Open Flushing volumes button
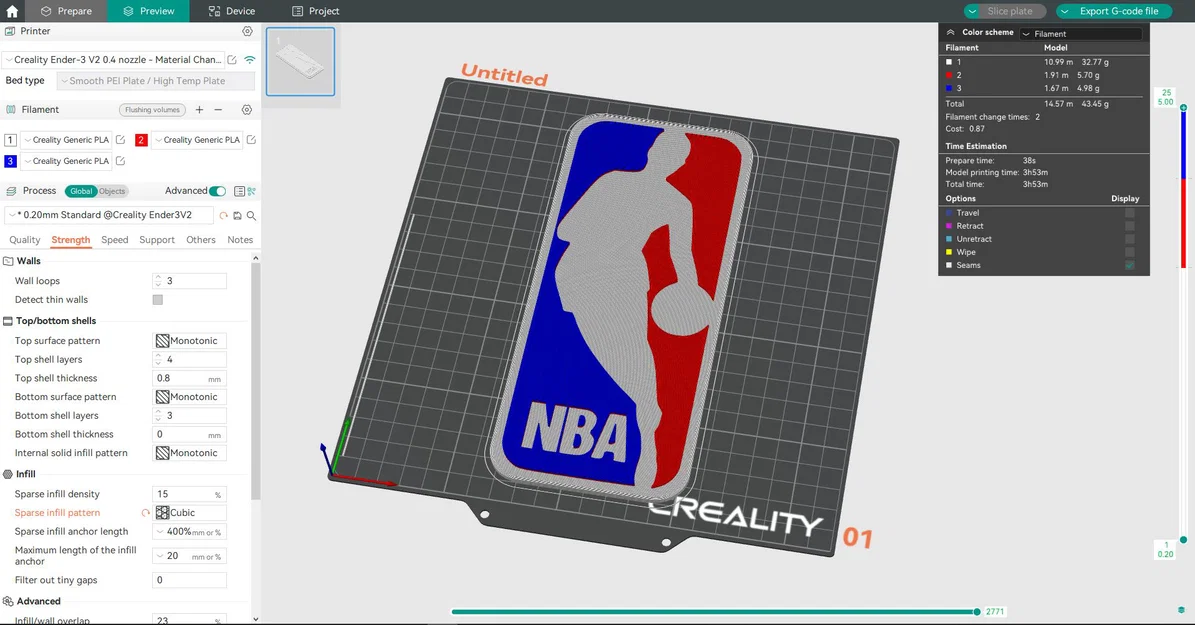Viewport: 1195px width, 625px height. tap(152, 110)
